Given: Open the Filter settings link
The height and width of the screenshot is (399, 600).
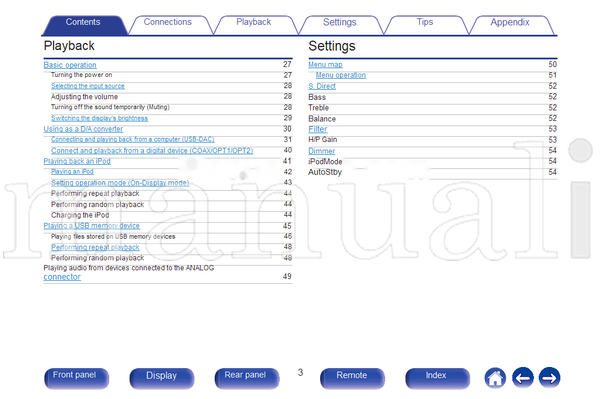Looking at the screenshot, I should click(x=318, y=129).
